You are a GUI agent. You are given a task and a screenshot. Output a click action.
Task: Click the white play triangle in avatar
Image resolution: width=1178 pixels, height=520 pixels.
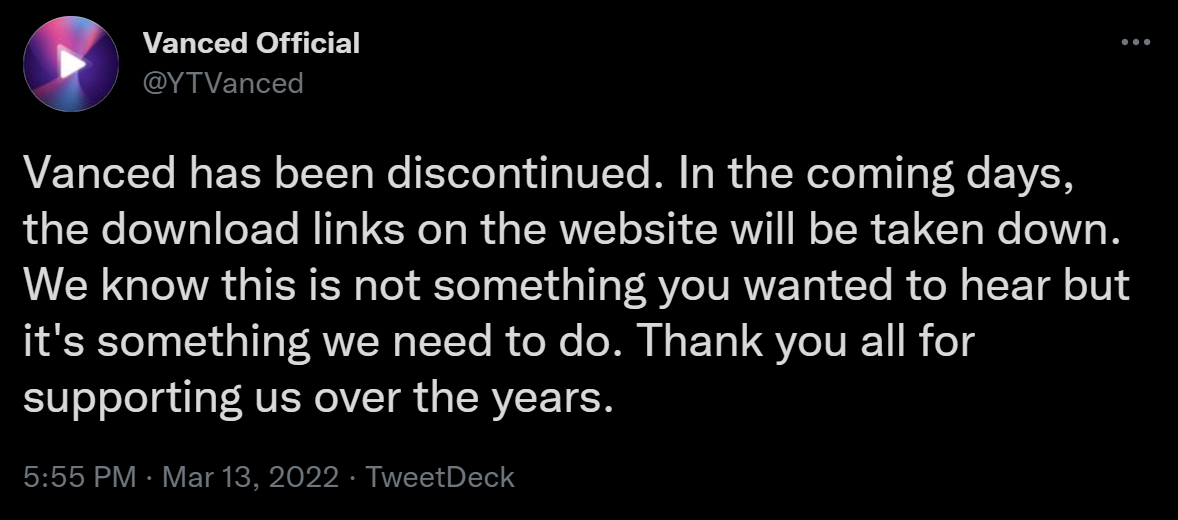(72, 64)
